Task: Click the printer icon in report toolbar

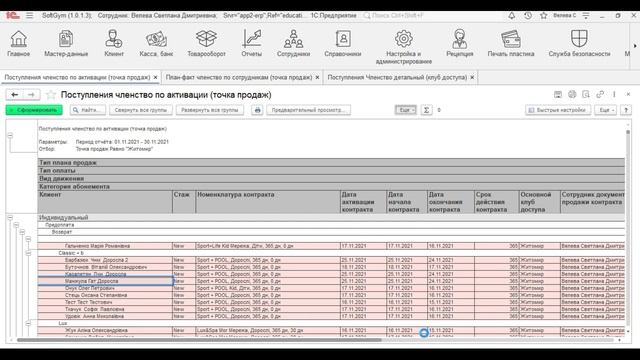Action: (257, 110)
